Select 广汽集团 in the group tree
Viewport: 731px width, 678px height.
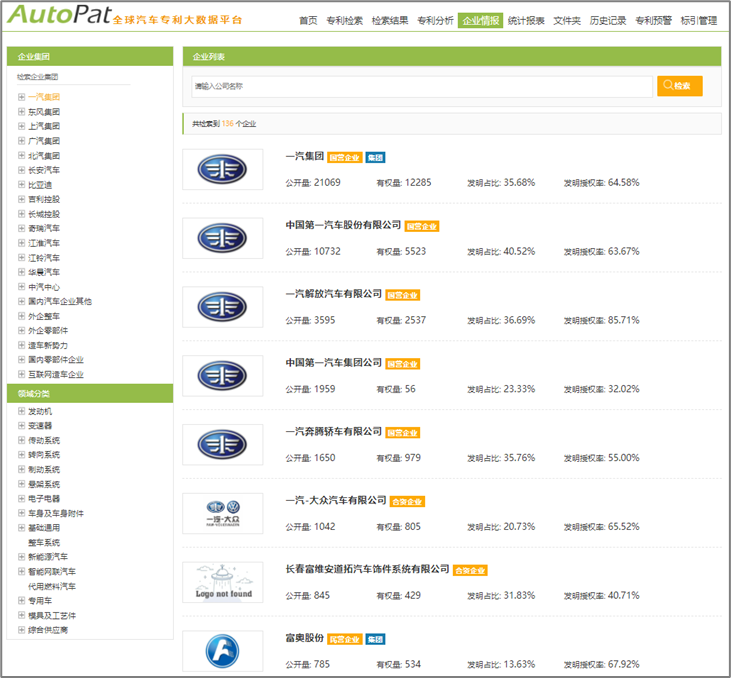point(44,141)
